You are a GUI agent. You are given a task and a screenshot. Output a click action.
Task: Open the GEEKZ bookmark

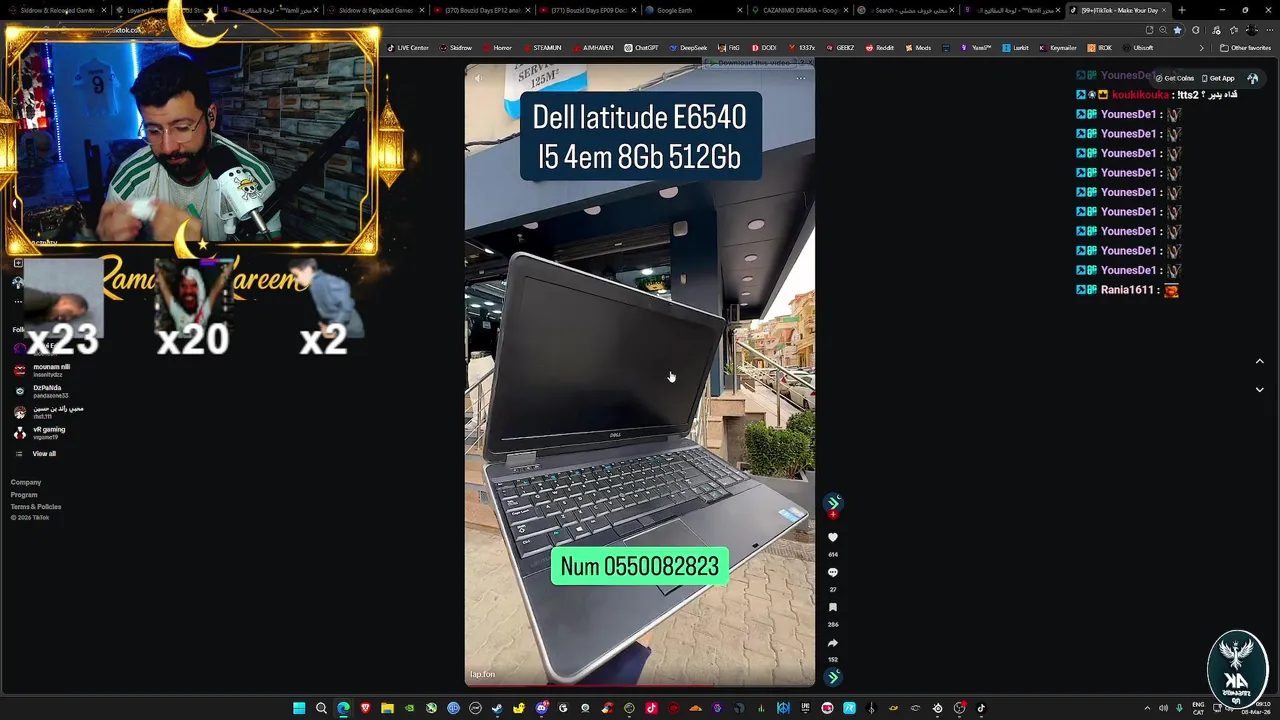840,48
